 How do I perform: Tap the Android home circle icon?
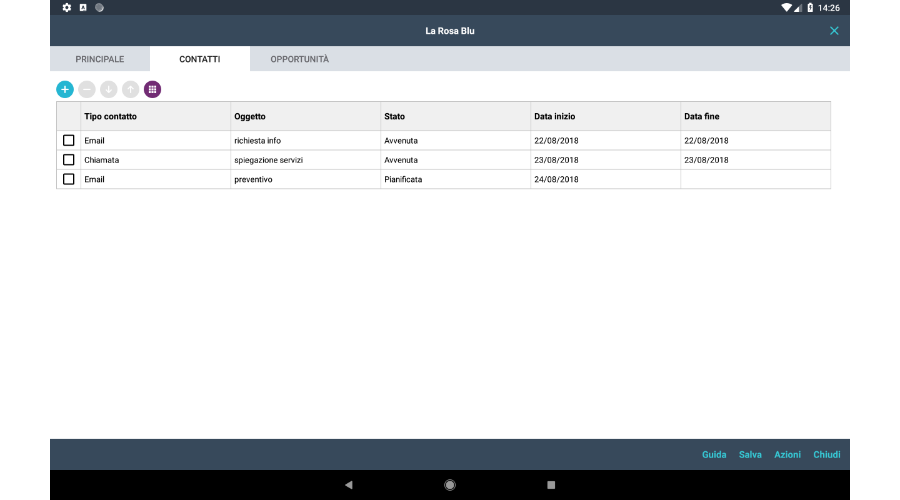450,485
